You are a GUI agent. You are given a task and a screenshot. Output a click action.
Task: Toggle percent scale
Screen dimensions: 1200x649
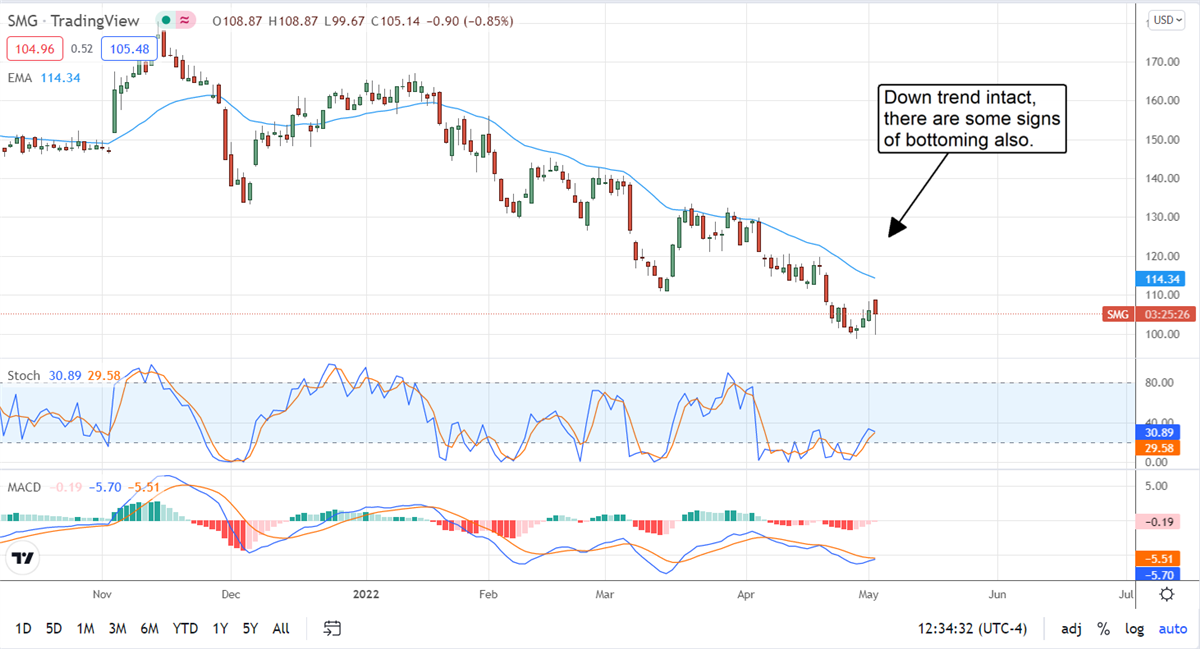pyautogui.click(x=1103, y=629)
